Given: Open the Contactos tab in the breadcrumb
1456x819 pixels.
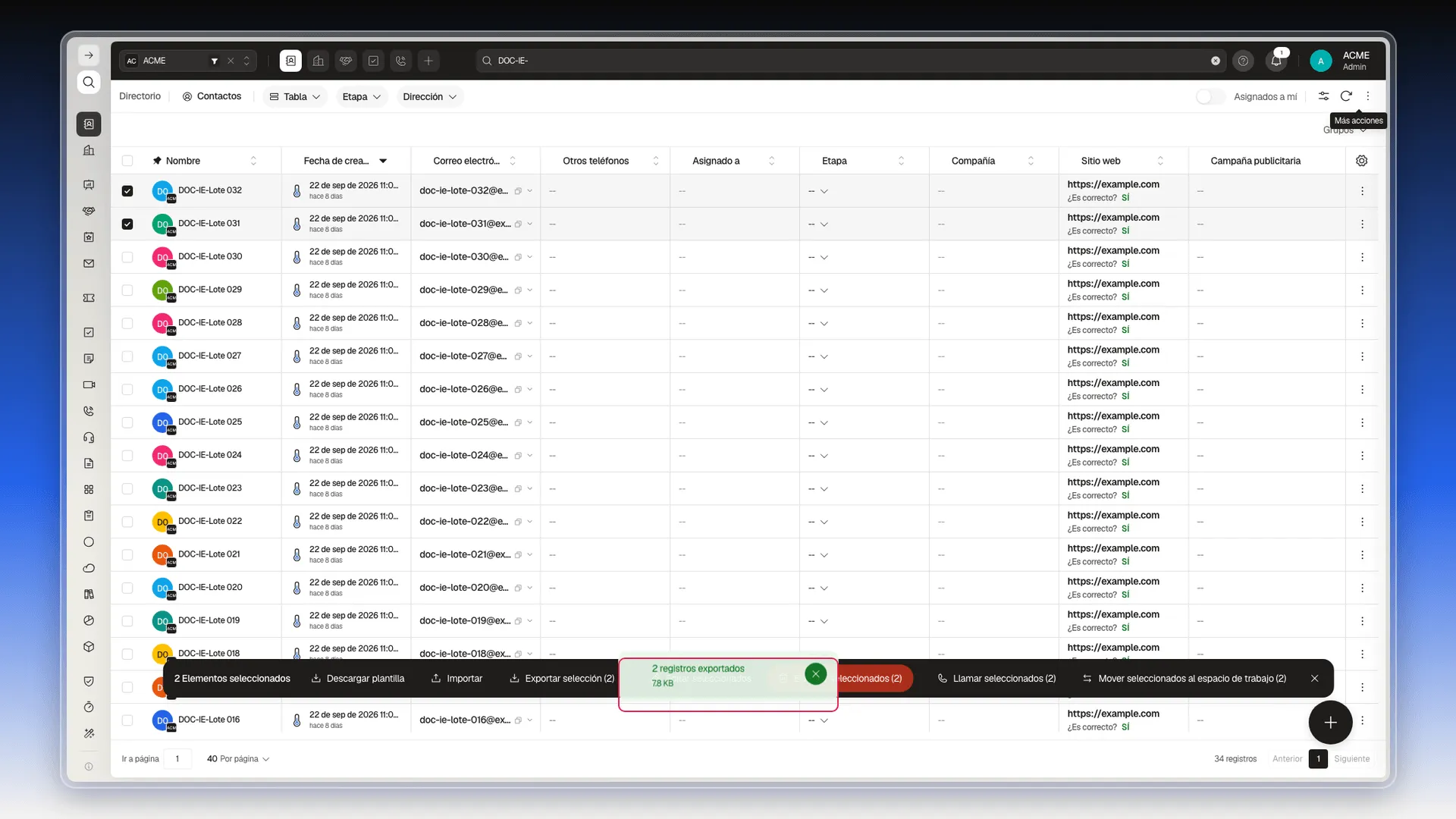Looking at the screenshot, I should click(x=212, y=96).
